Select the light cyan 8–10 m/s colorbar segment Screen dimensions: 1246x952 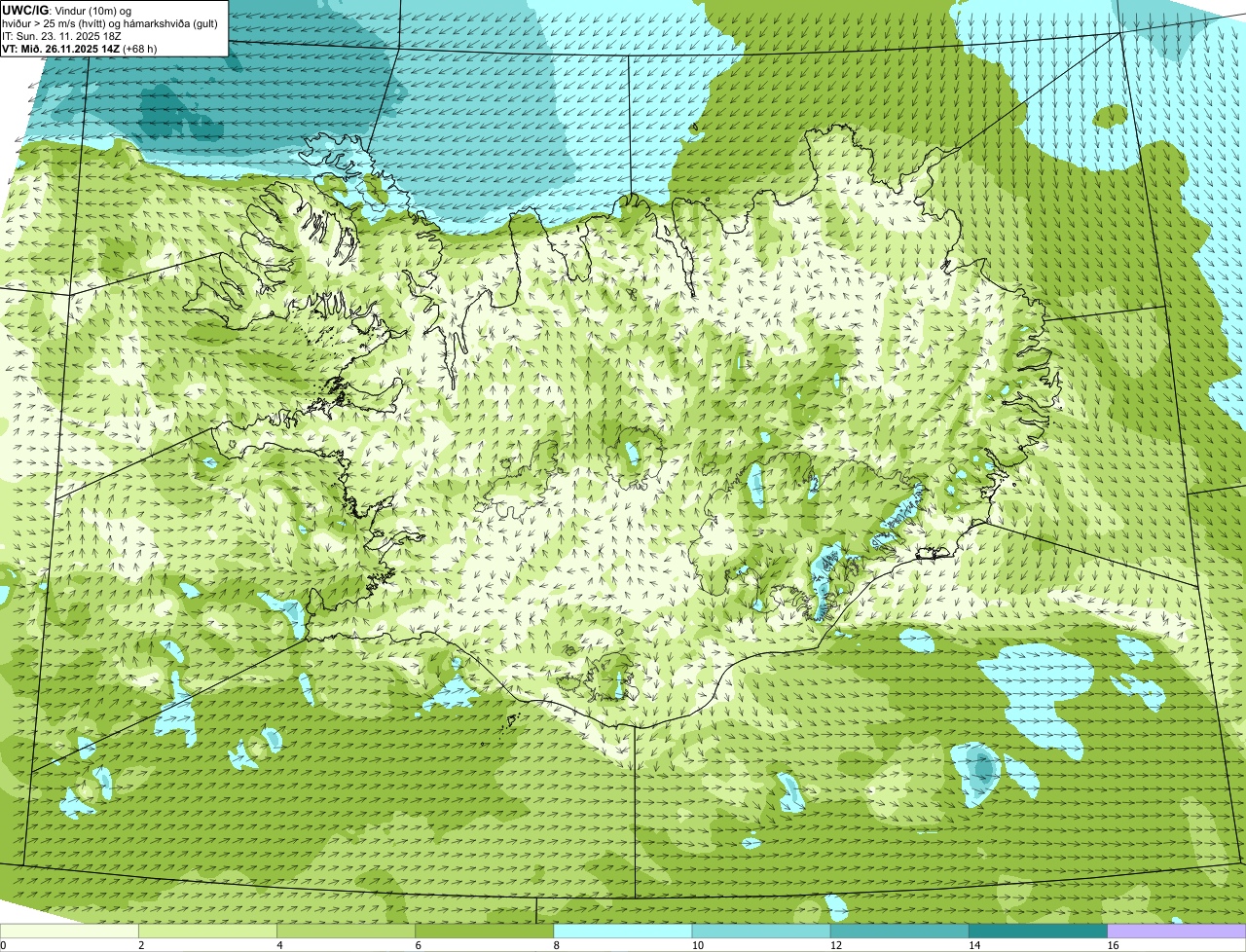pos(622,931)
